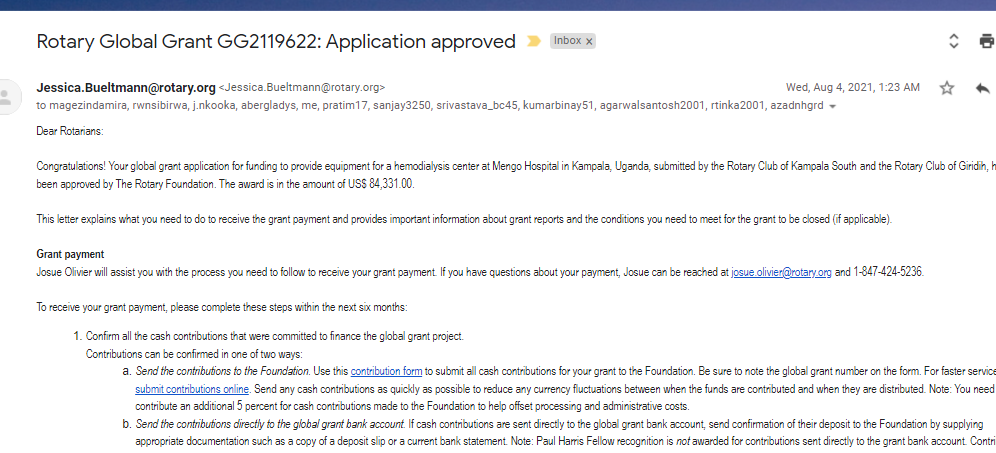Reply using the arrow icon
Screen dimensions: 996x453
point(982,88)
